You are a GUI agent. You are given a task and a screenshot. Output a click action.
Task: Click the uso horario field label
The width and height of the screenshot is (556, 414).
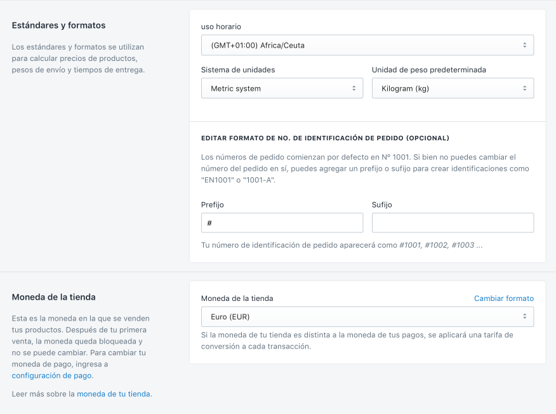point(221,27)
